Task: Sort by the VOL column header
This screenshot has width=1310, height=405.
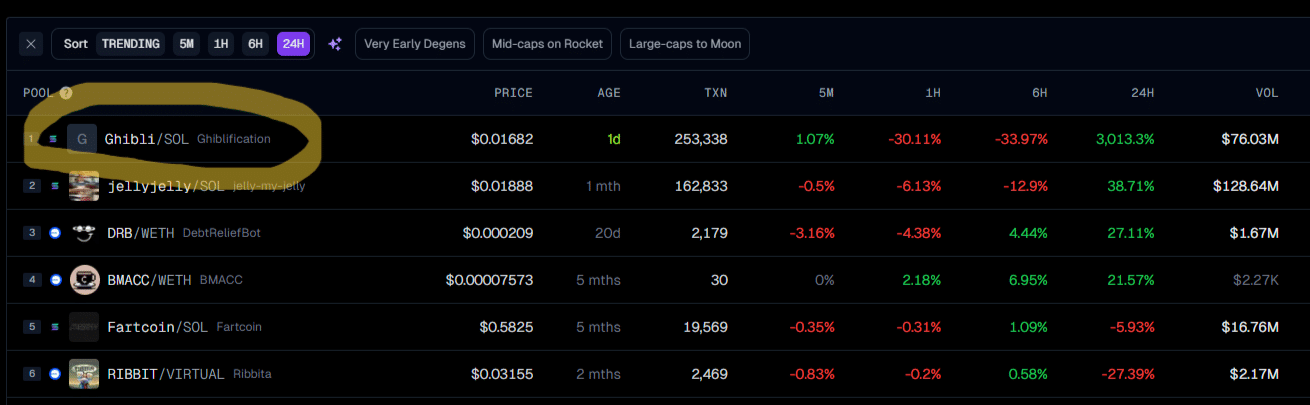Action: coord(1267,93)
